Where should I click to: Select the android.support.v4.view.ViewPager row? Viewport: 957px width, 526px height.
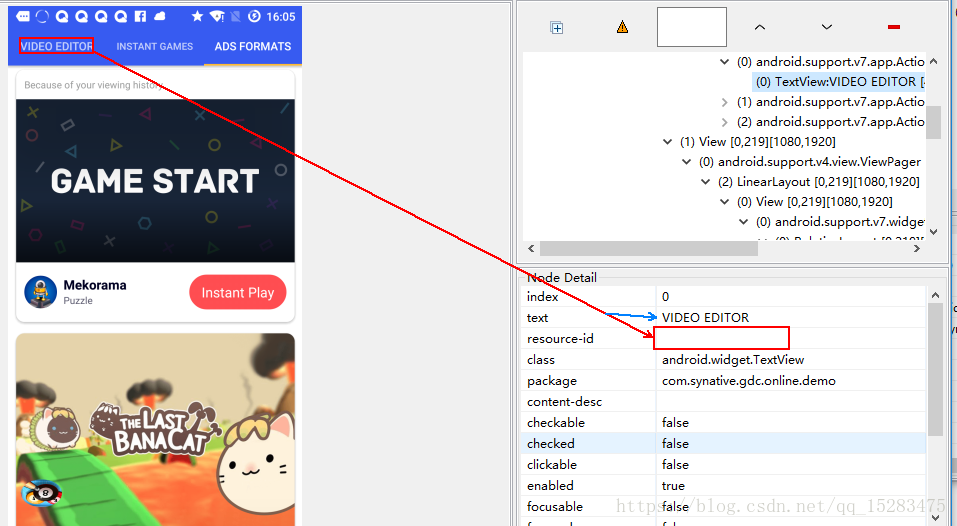[x=809, y=162]
